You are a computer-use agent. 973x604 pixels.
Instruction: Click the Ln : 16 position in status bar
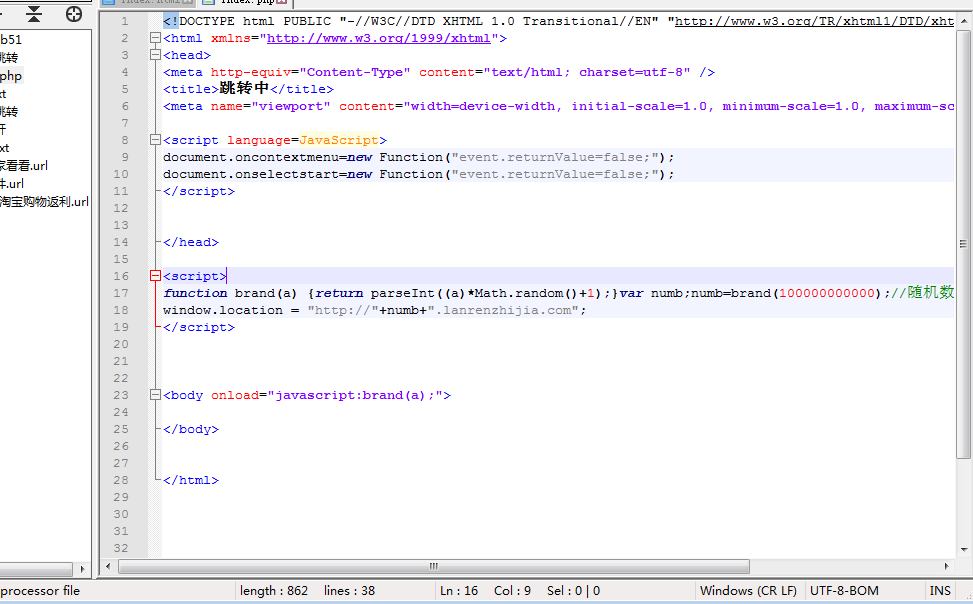click(459, 591)
